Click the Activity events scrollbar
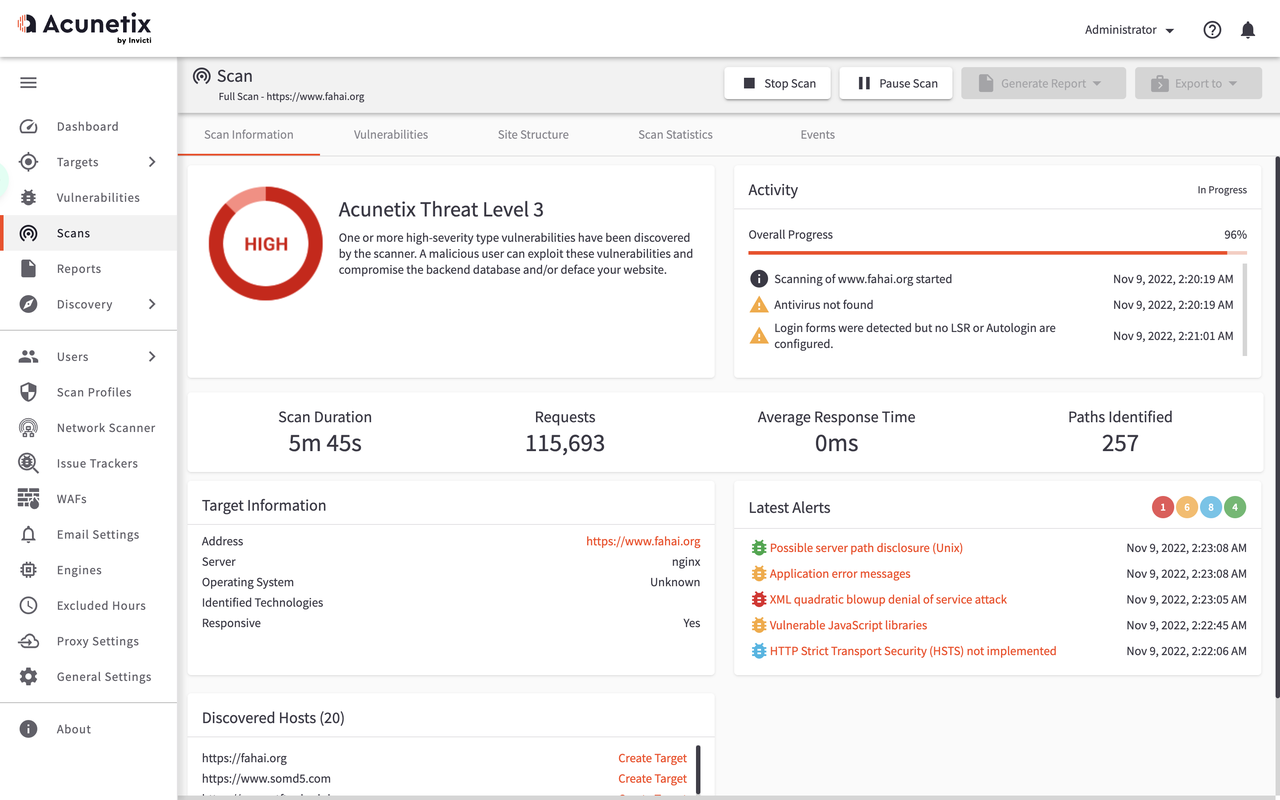 (1244, 310)
